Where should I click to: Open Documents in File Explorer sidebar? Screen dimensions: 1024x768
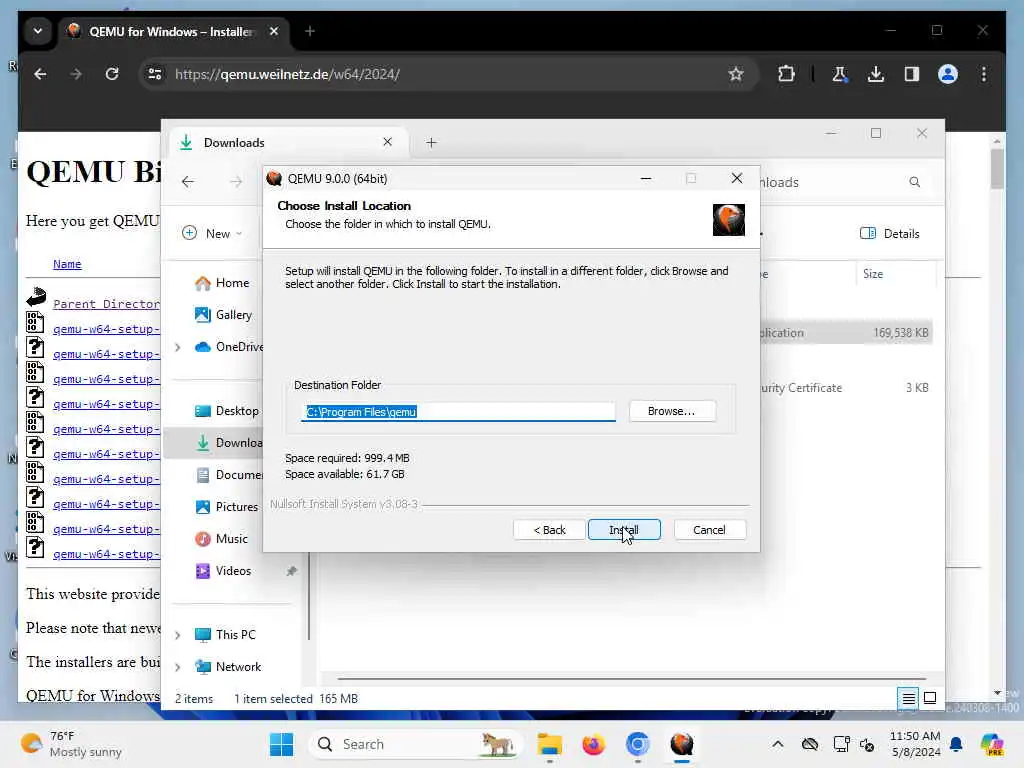pos(229,475)
